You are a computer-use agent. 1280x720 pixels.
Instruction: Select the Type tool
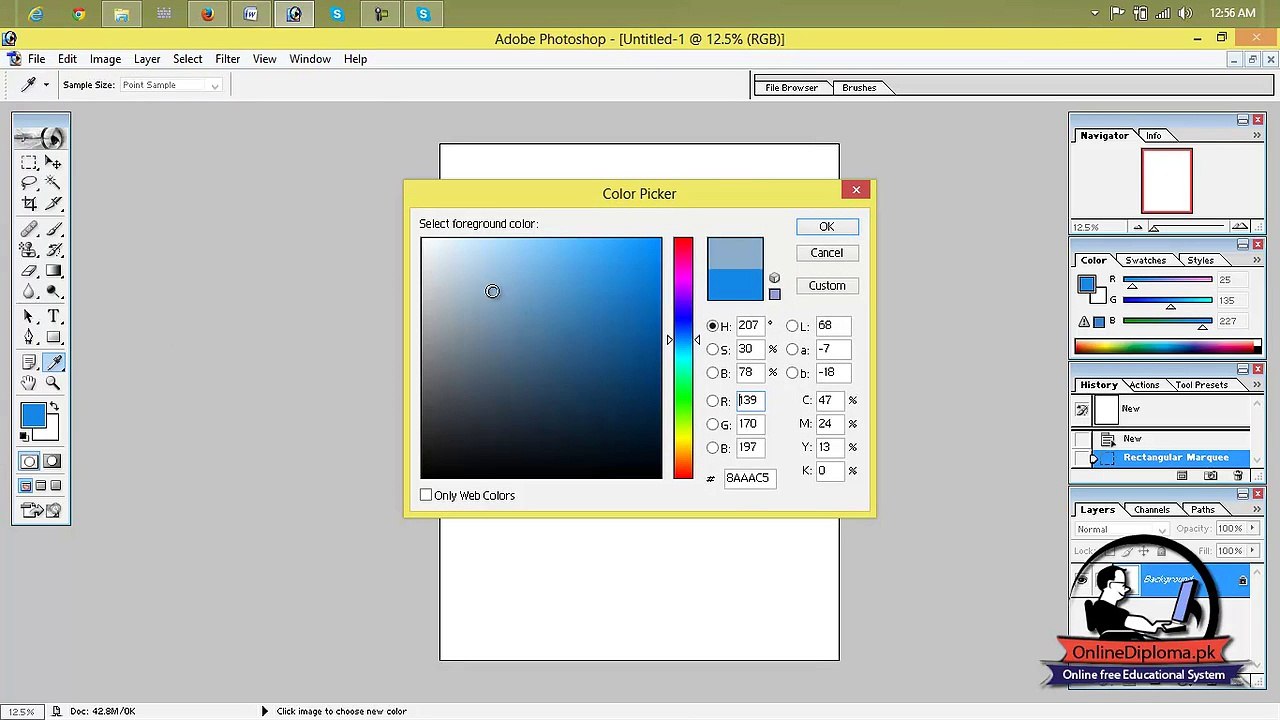(53, 317)
